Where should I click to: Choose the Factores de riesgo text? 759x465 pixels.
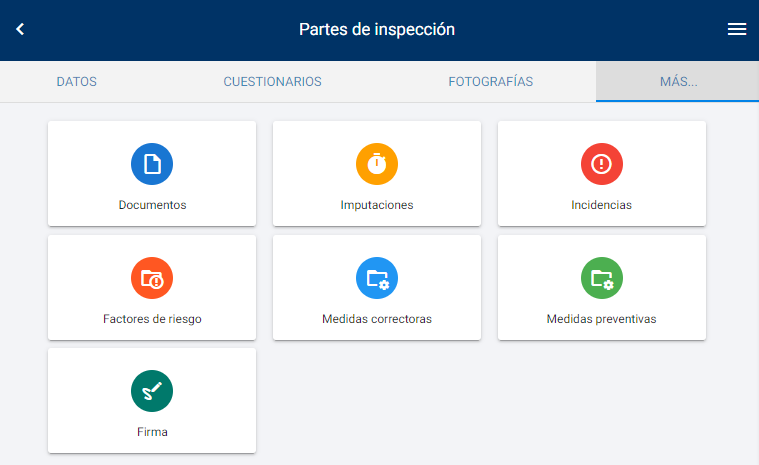point(152,319)
